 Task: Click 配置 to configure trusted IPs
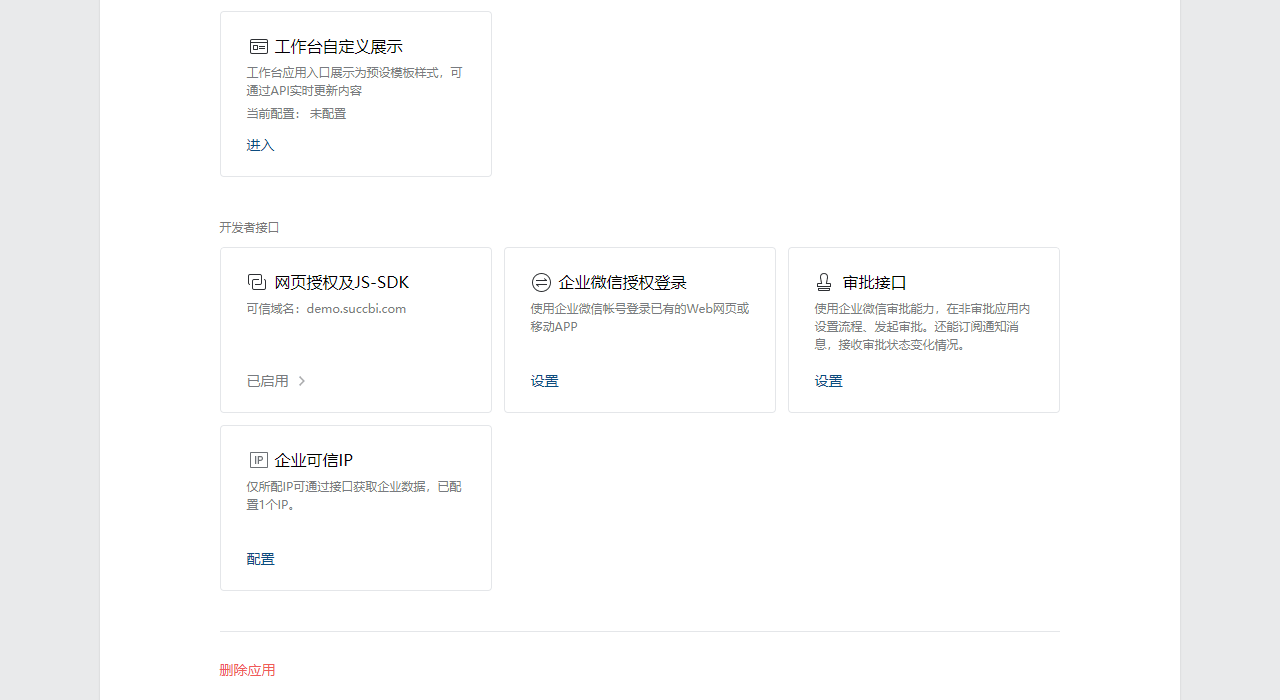pos(260,559)
